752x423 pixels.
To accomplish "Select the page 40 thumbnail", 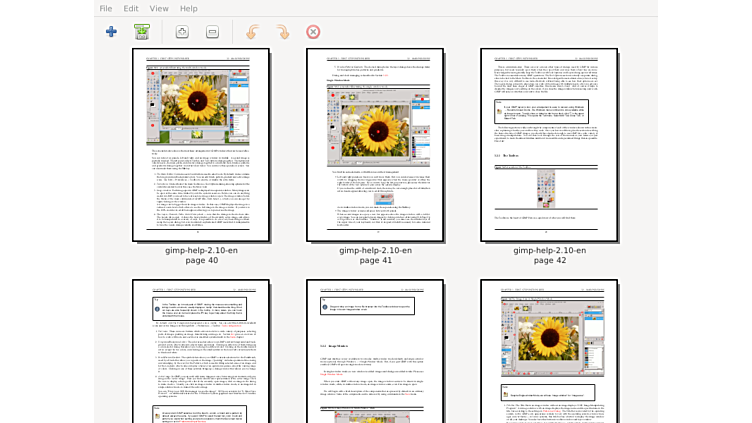I will pos(201,145).
